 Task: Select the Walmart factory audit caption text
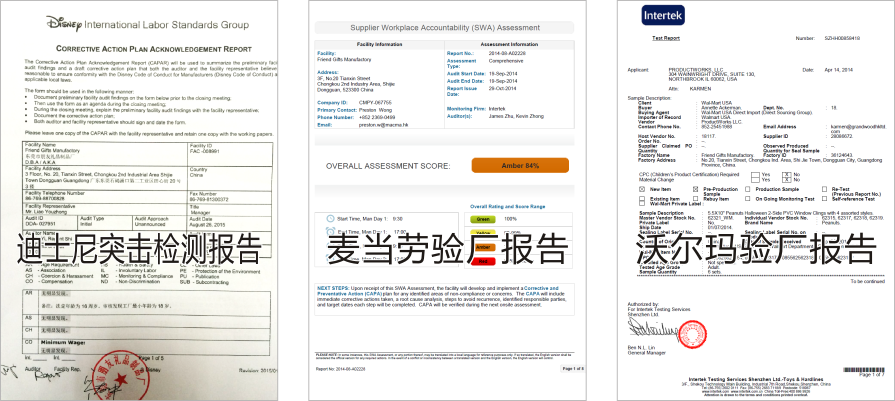click(745, 244)
